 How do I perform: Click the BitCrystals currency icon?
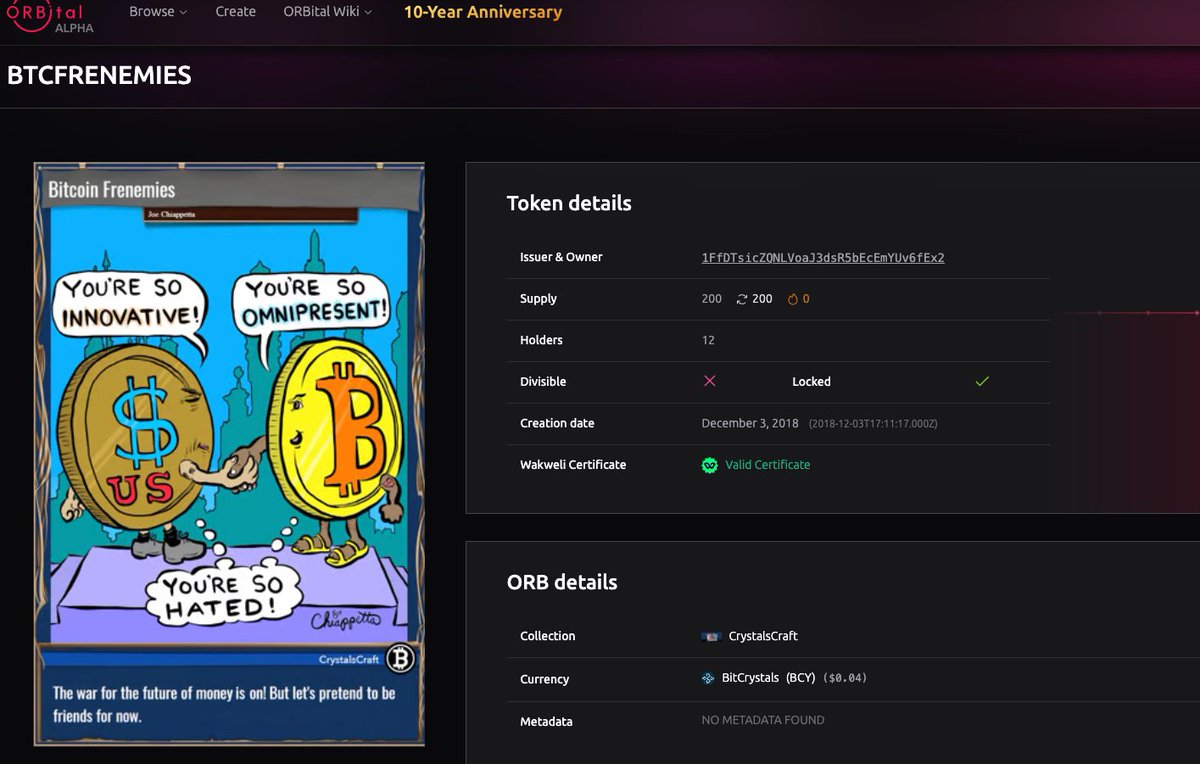coord(709,679)
